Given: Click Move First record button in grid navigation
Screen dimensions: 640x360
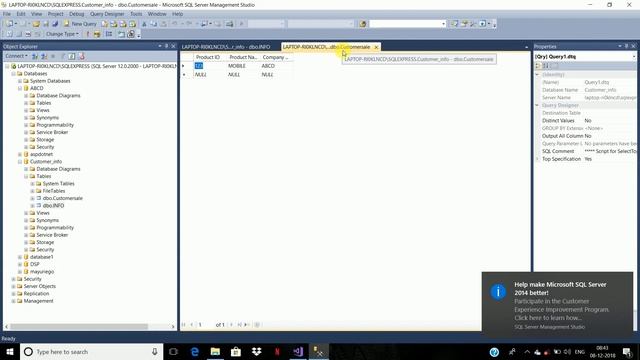Looking at the screenshot, I should [184, 325].
